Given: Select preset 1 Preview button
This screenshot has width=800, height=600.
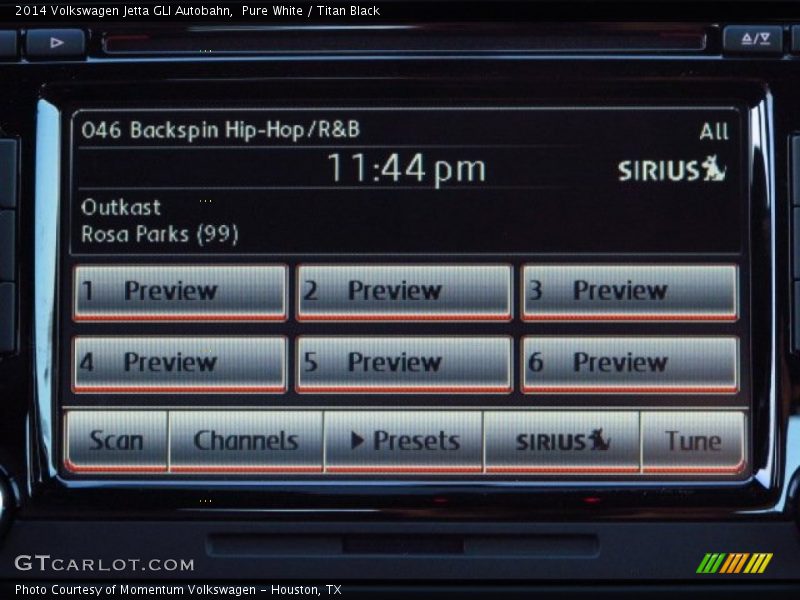Looking at the screenshot, I should point(180,292).
